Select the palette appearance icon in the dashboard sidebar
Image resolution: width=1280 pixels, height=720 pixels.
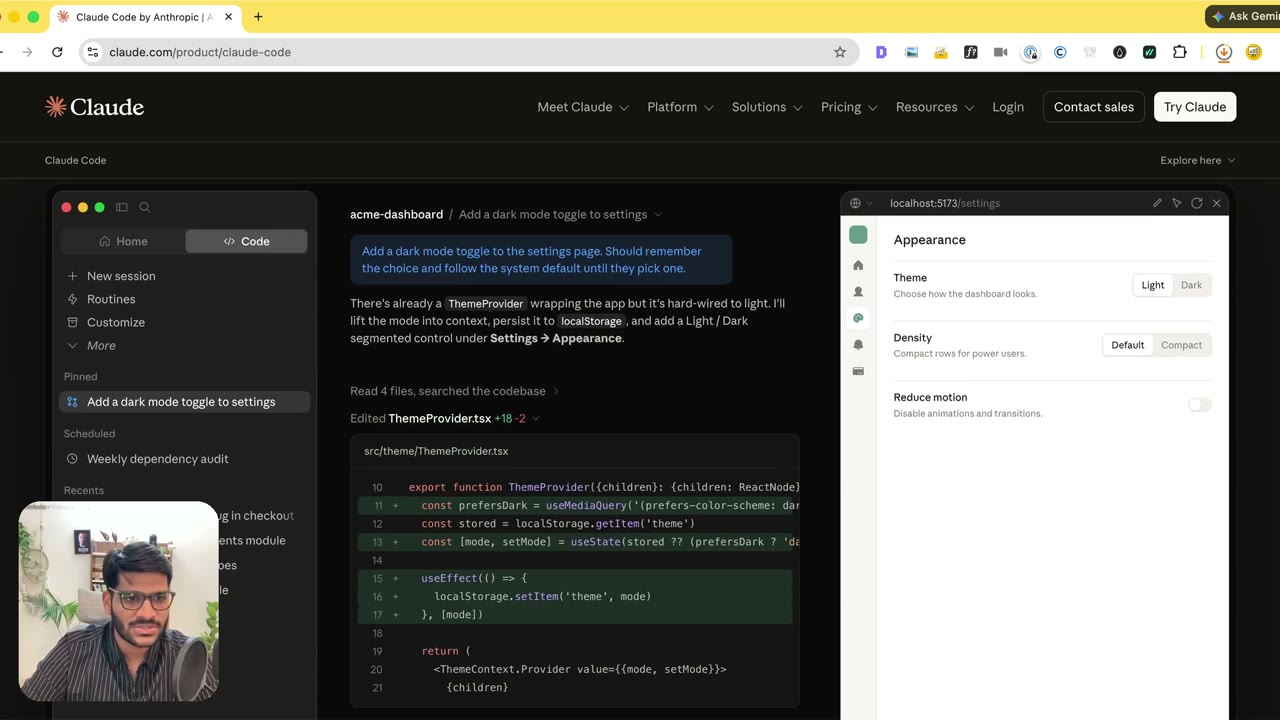pos(858,318)
